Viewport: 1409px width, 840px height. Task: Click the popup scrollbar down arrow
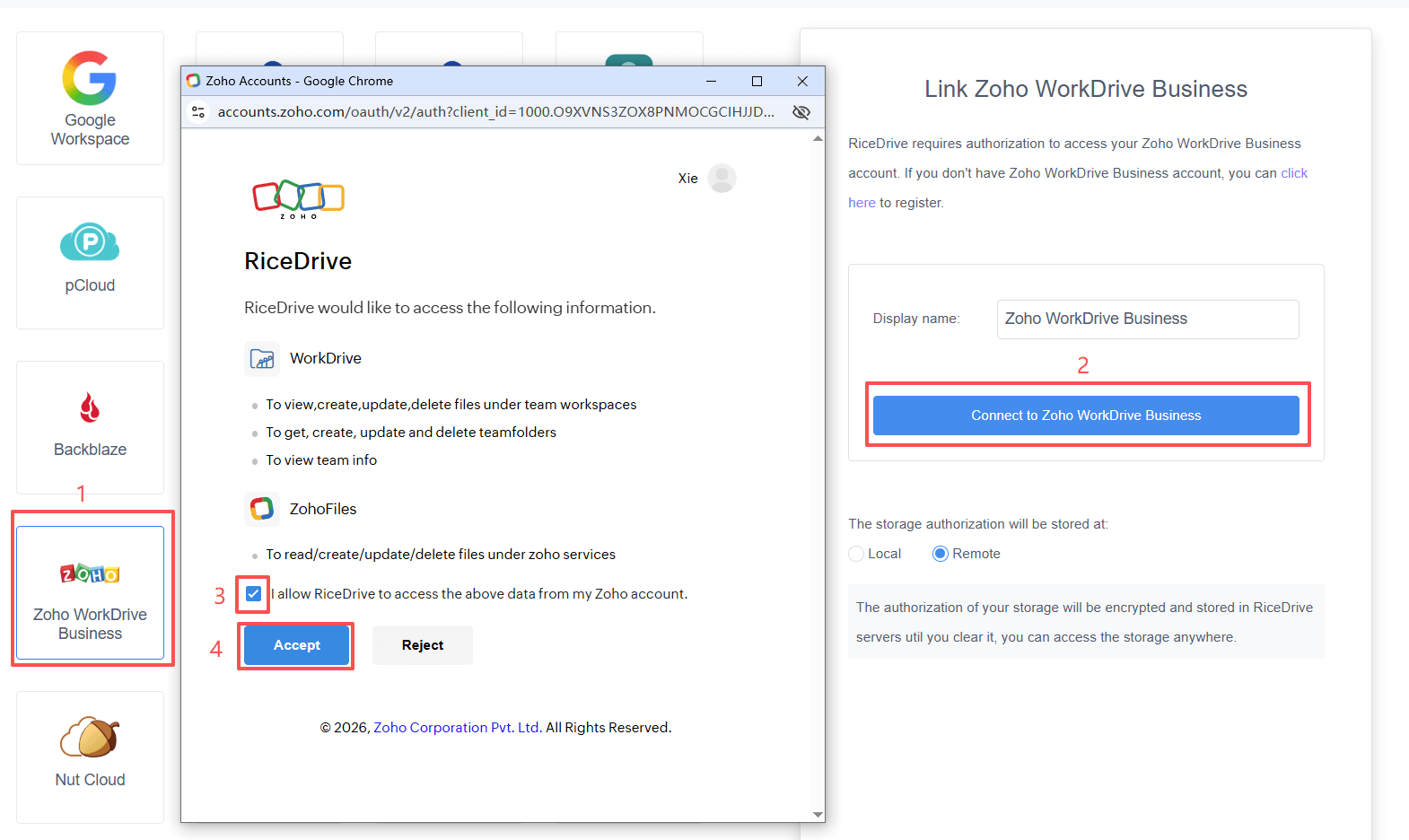(x=818, y=815)
